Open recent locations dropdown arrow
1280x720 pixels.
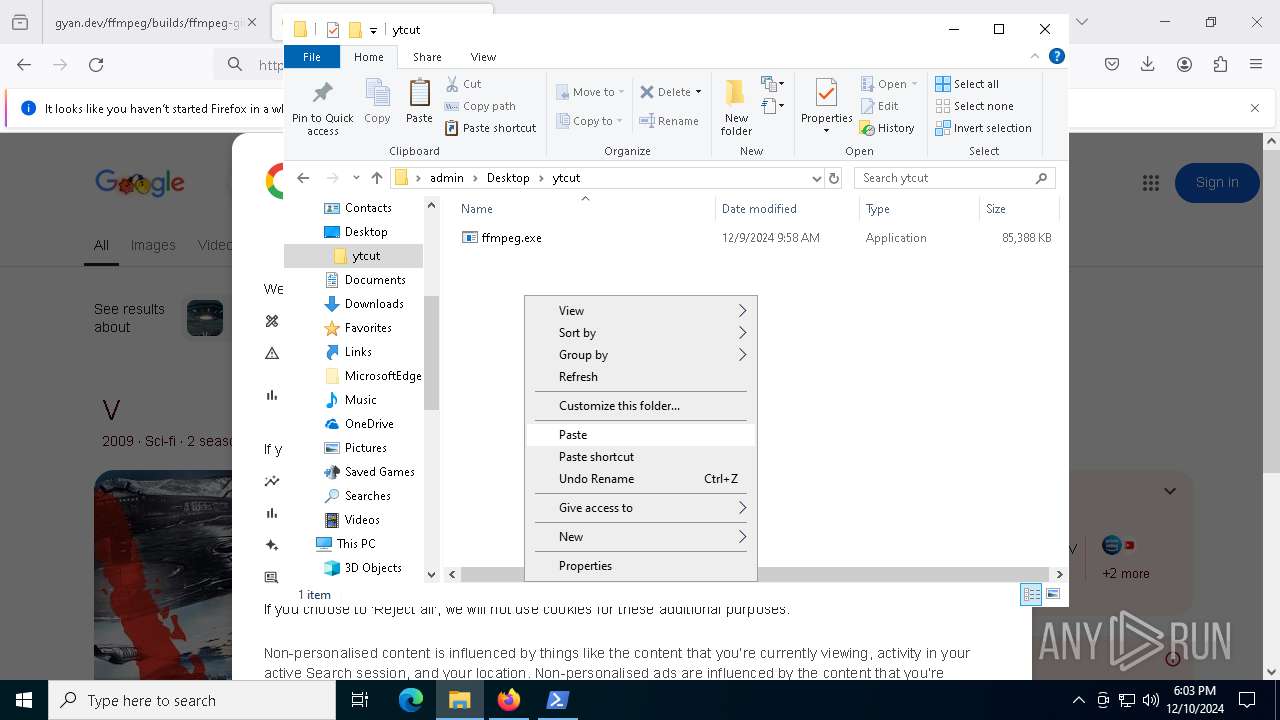pos(356,178)
